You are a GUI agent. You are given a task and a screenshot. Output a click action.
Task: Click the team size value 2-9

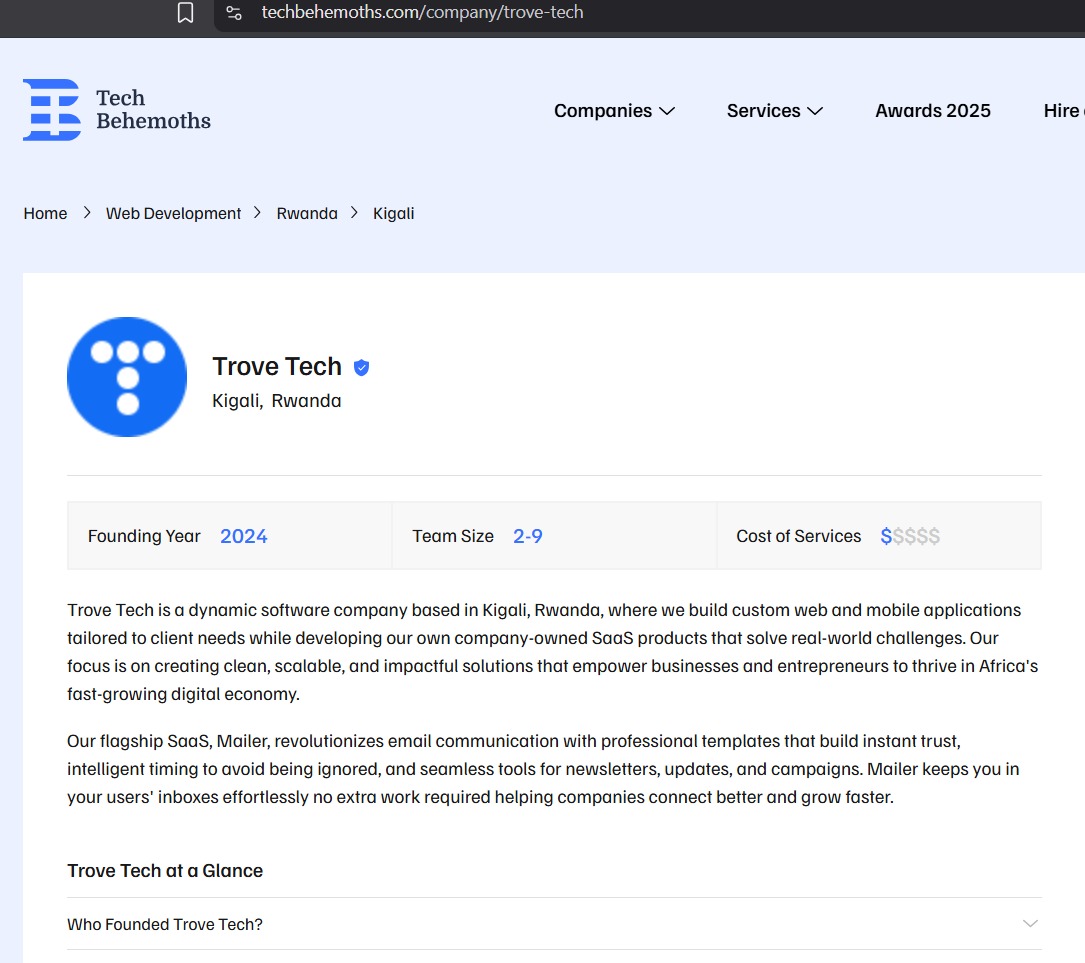pos(527,536)
